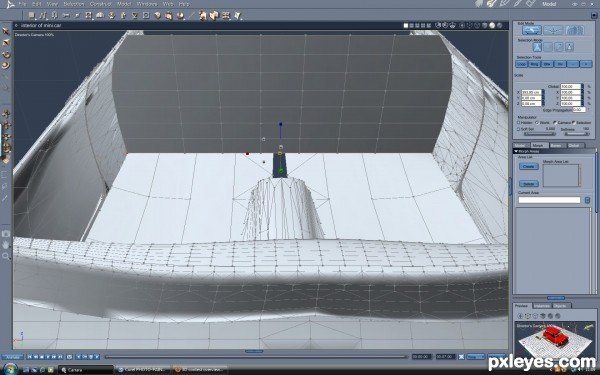600x375 pixels.
Task: Open the Corel PHOTO-PAINT taskbar button
Action: click(143, 370)
